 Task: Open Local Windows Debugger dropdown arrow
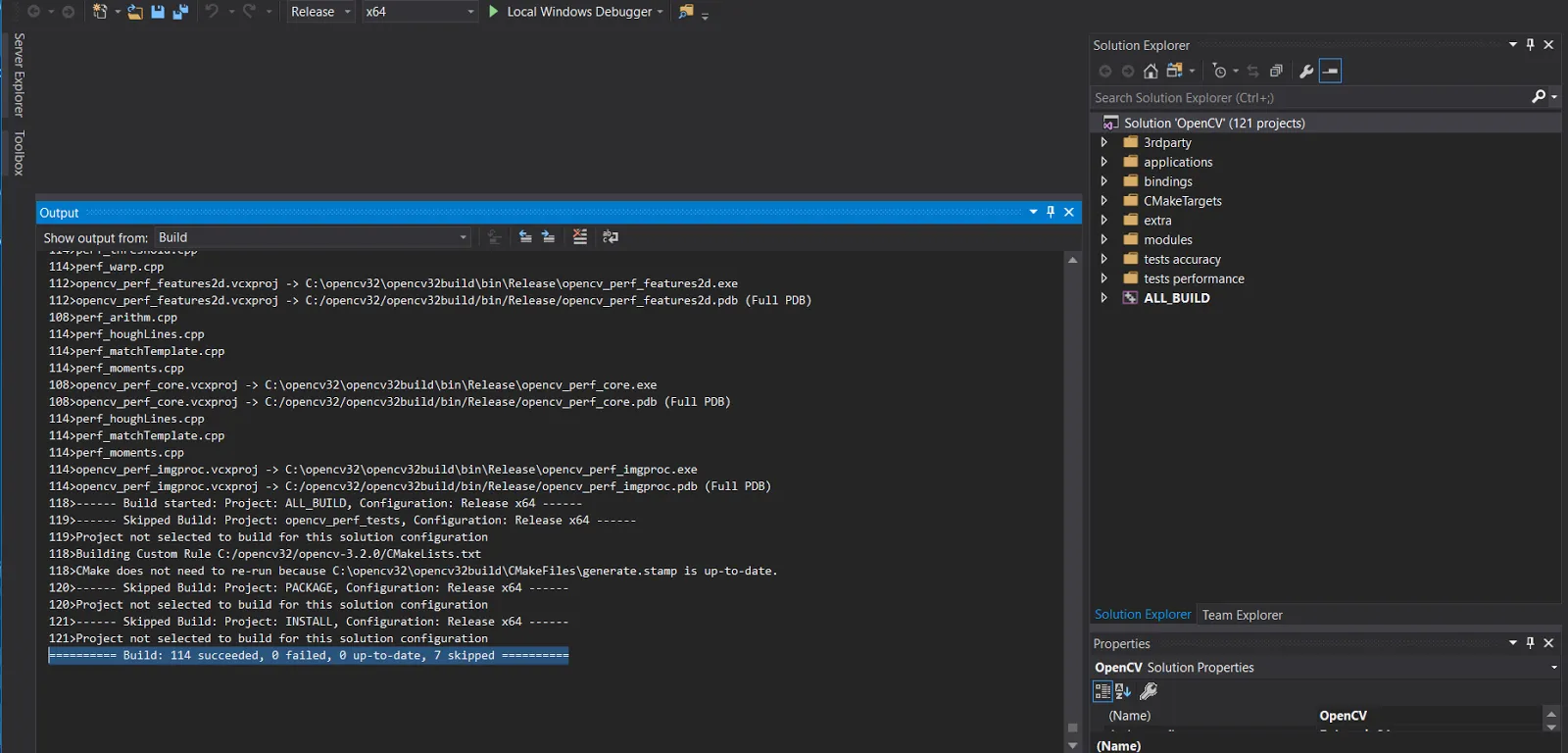tap(661, 12)
